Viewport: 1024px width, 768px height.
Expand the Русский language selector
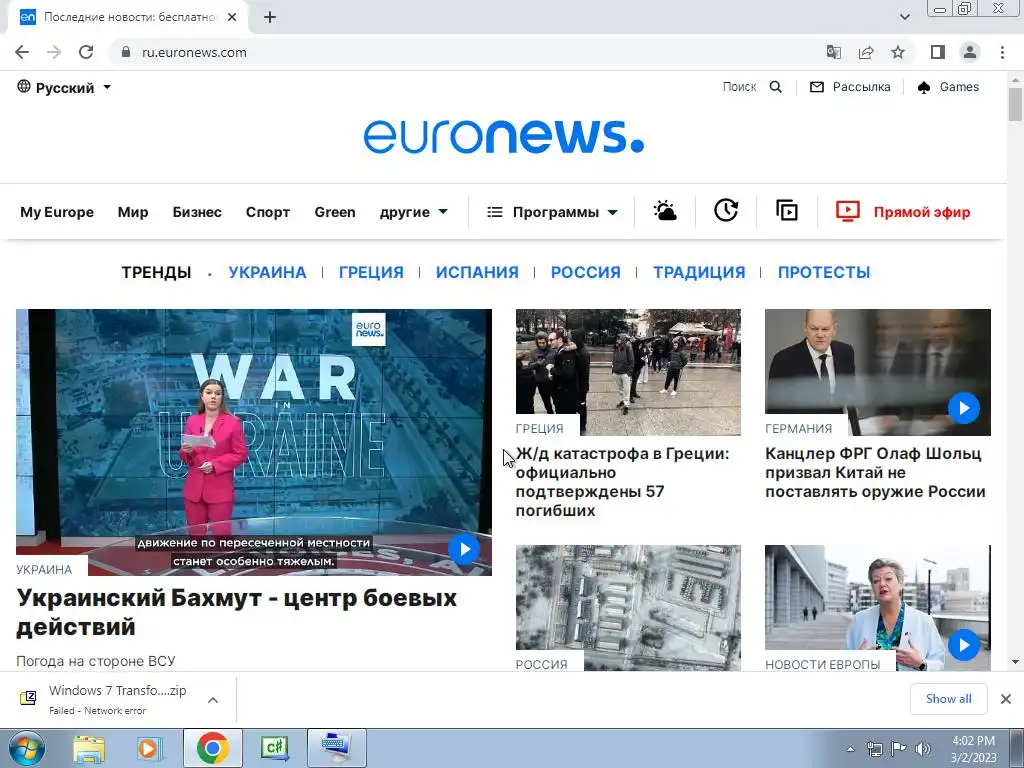[64, 88]
